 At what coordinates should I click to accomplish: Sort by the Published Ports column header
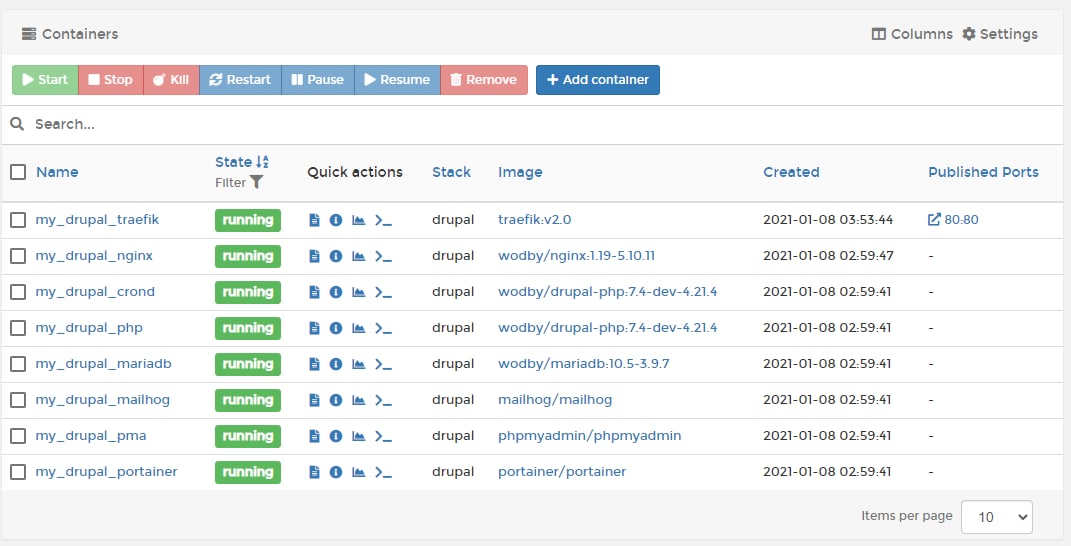click(x=983, y=172)
